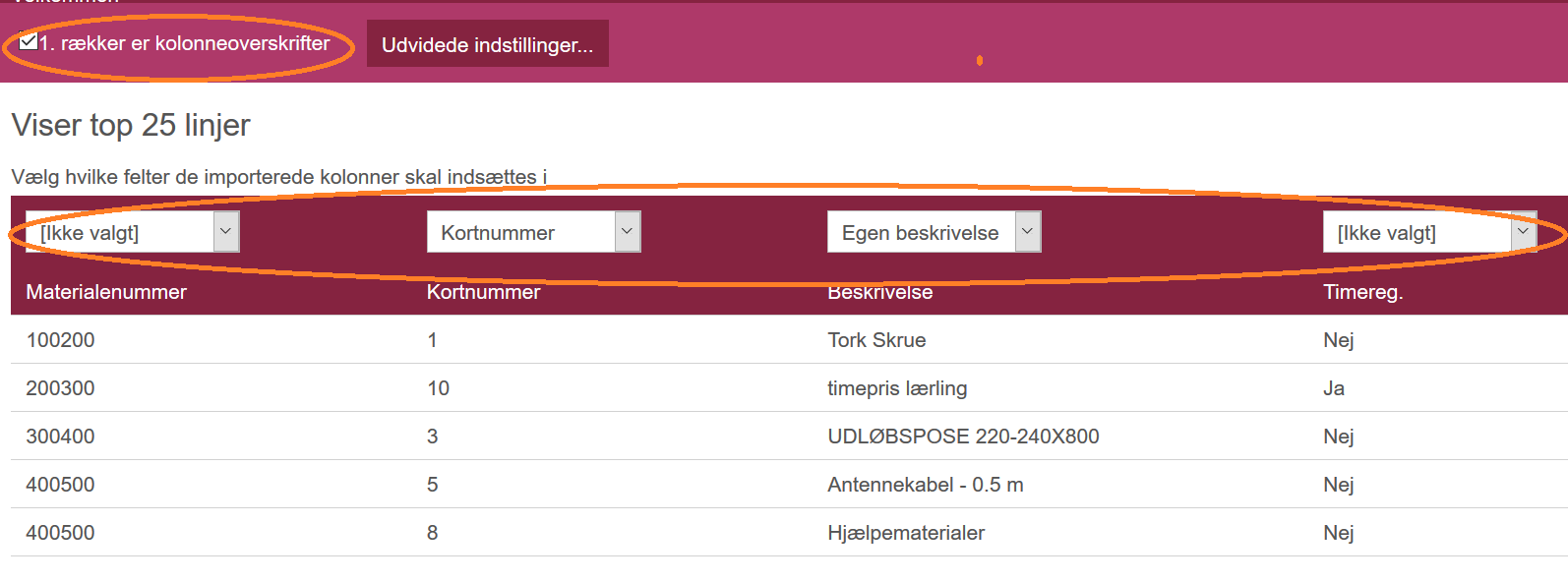Viewport: 1568px width, 583px height.
Task: Click the Timereg. column header
Action: [1362, 292]
